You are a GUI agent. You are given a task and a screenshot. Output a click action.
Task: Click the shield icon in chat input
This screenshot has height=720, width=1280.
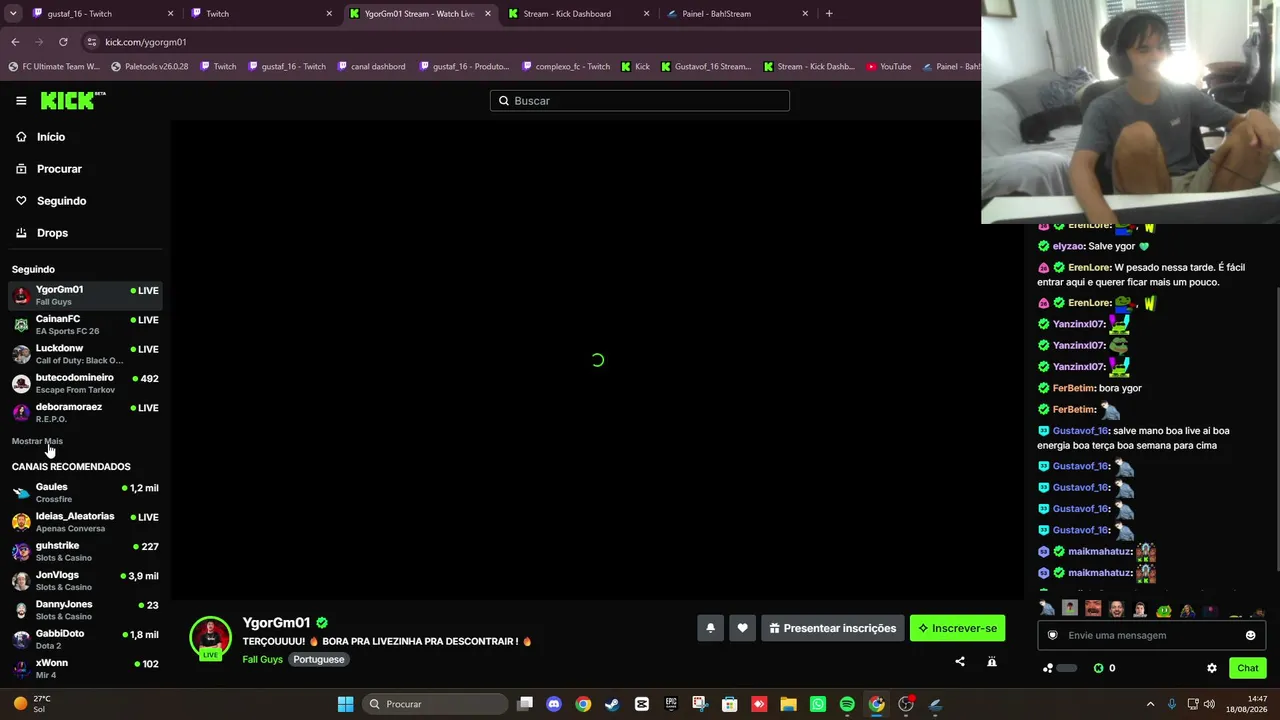point(1052,635)
